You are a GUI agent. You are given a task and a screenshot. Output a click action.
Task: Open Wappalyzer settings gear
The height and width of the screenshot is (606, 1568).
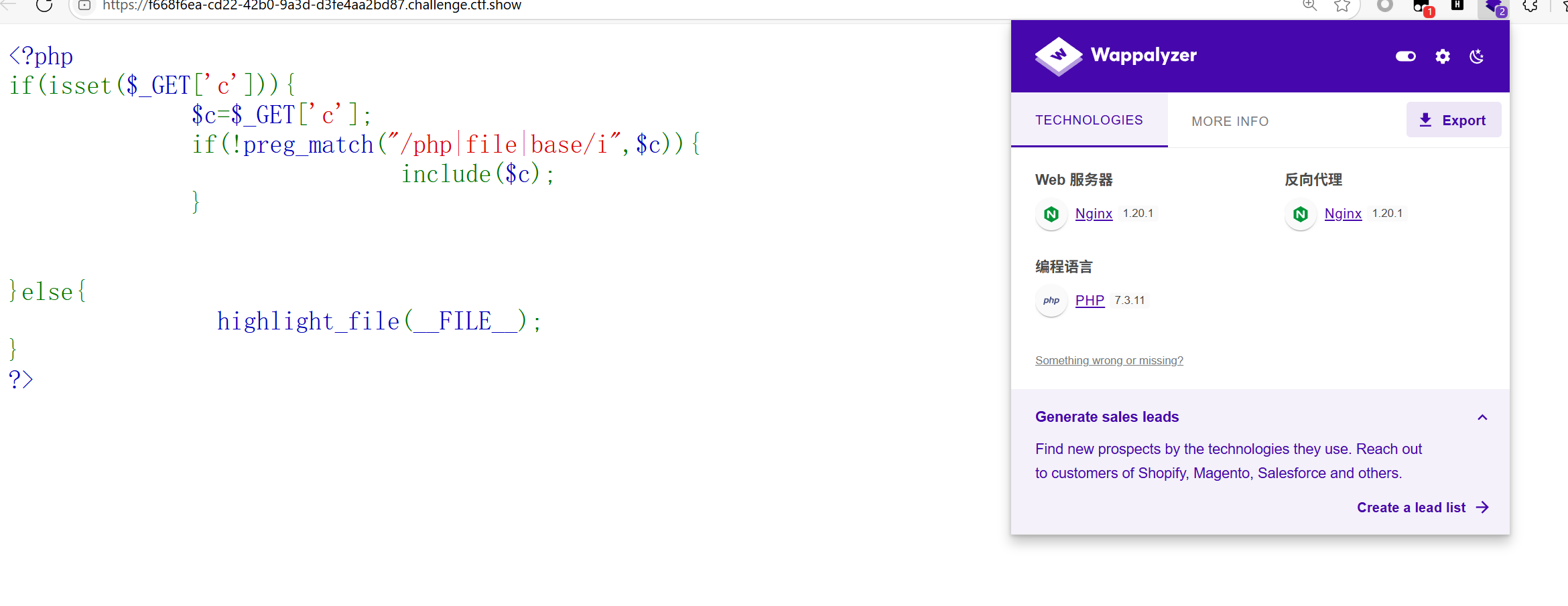coord(1443,56)
